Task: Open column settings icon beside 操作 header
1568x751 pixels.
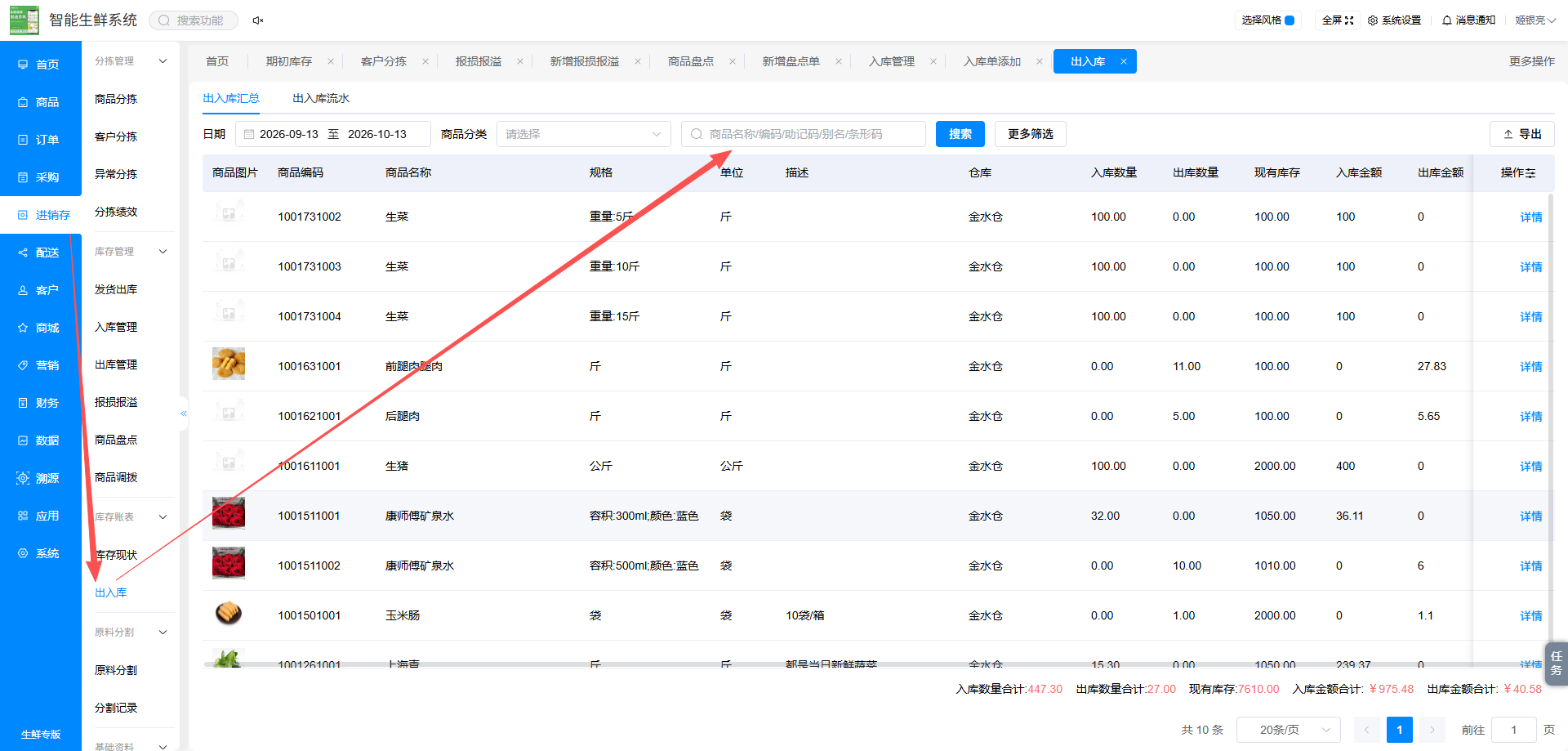Action: pos(1530,173)
